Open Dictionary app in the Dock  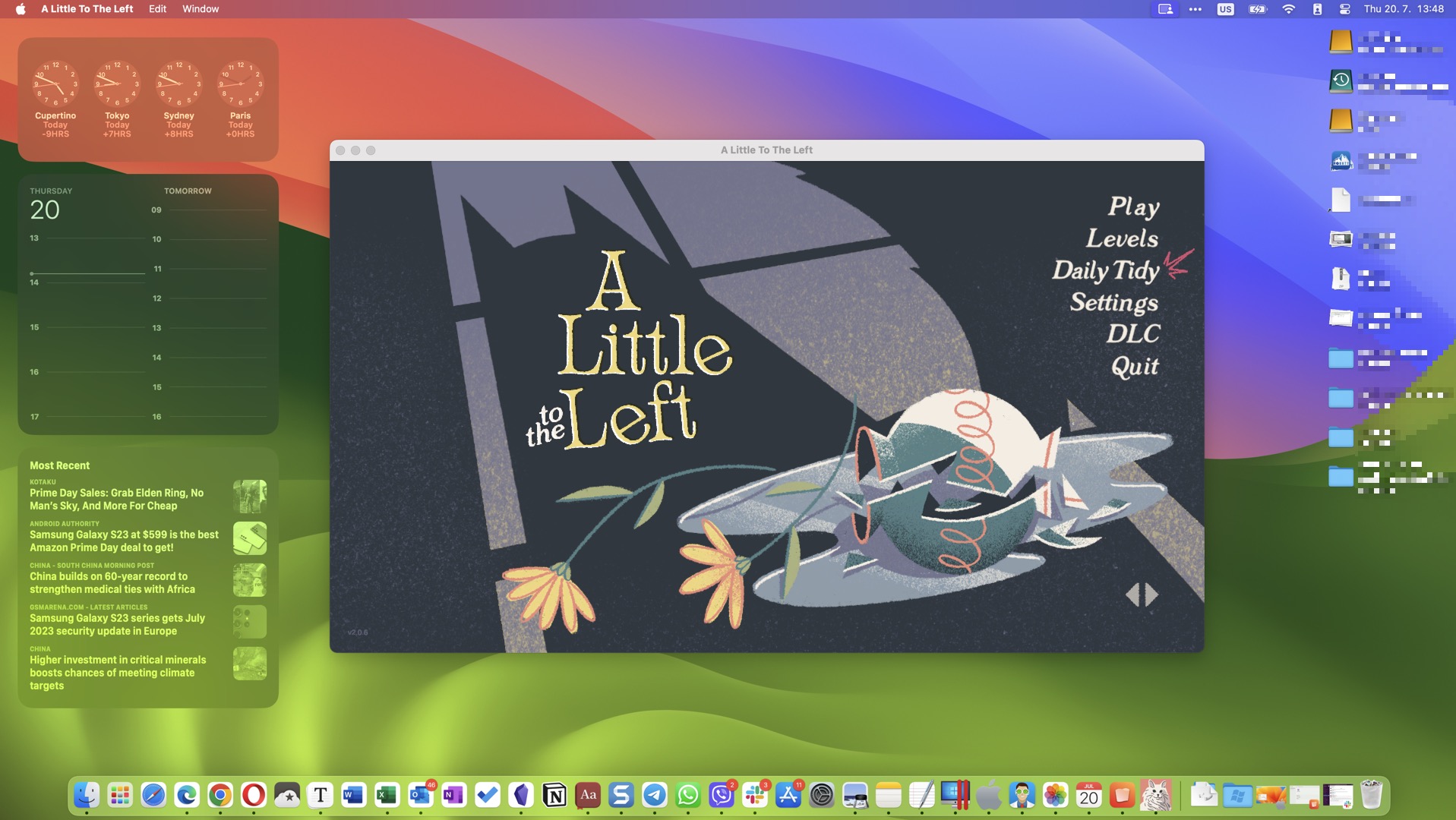[588, 795]
